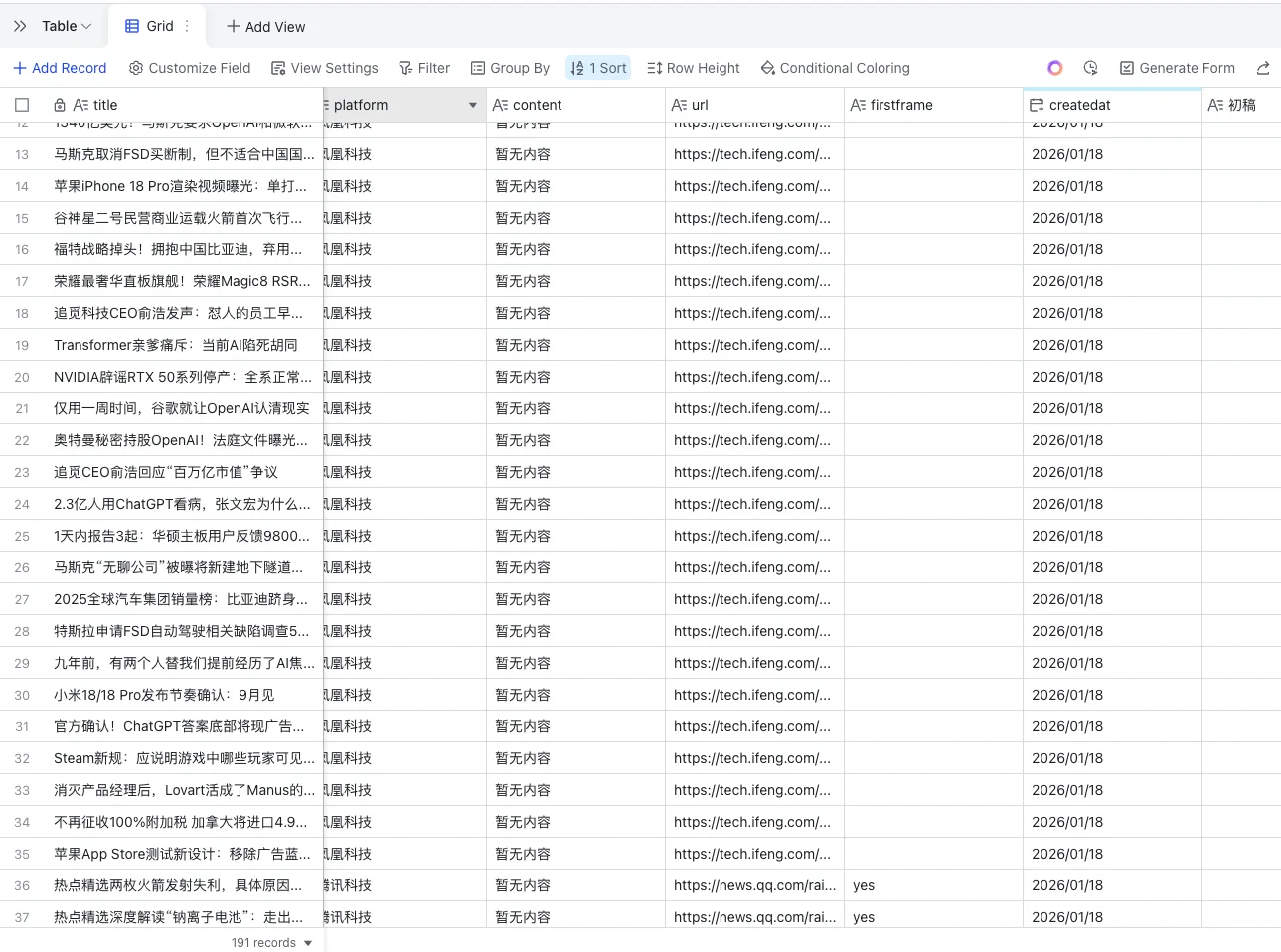
Task: Open the Table switcher dropdown
Action: 67,26
